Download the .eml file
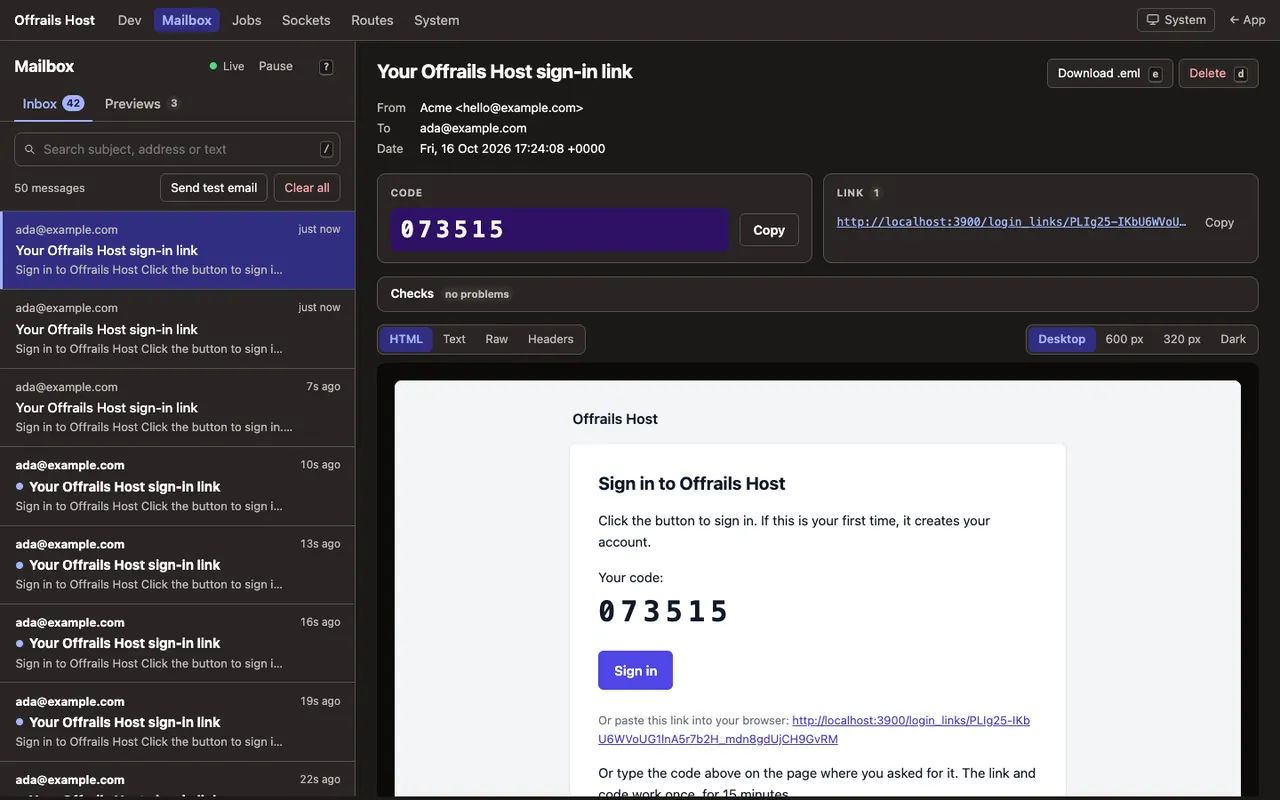The width and height of the screenshot is (1280, 800). pyautogui.click(x=1110, y=73)
